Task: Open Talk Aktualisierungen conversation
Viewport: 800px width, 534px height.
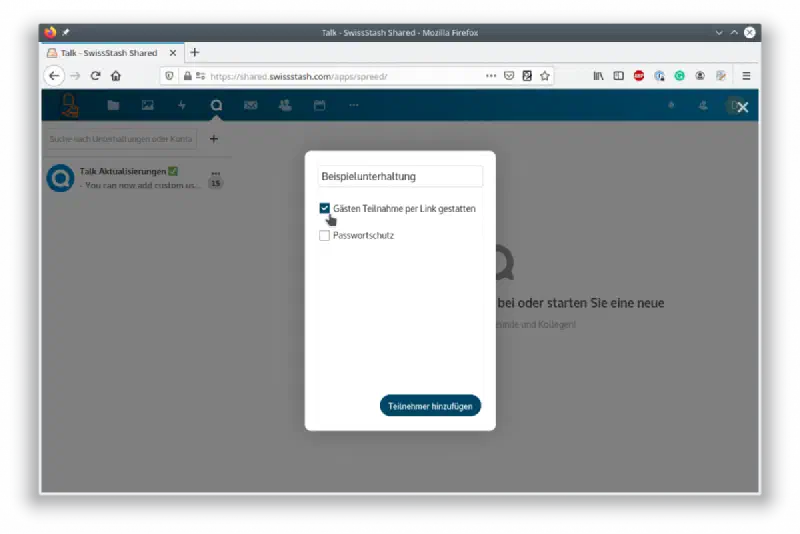Action: tap(135, 178)
